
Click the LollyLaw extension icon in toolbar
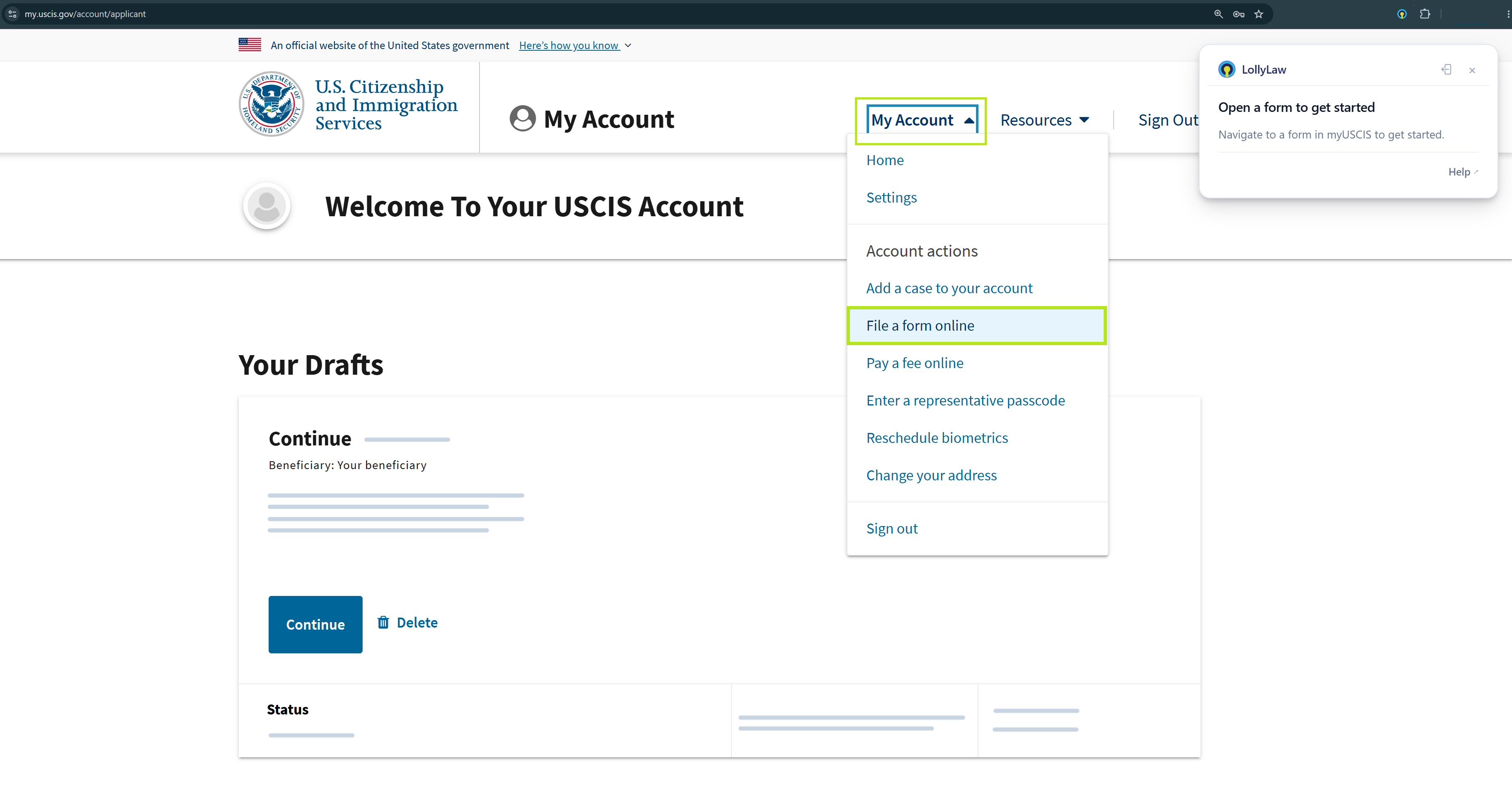tap(1402, 14)
